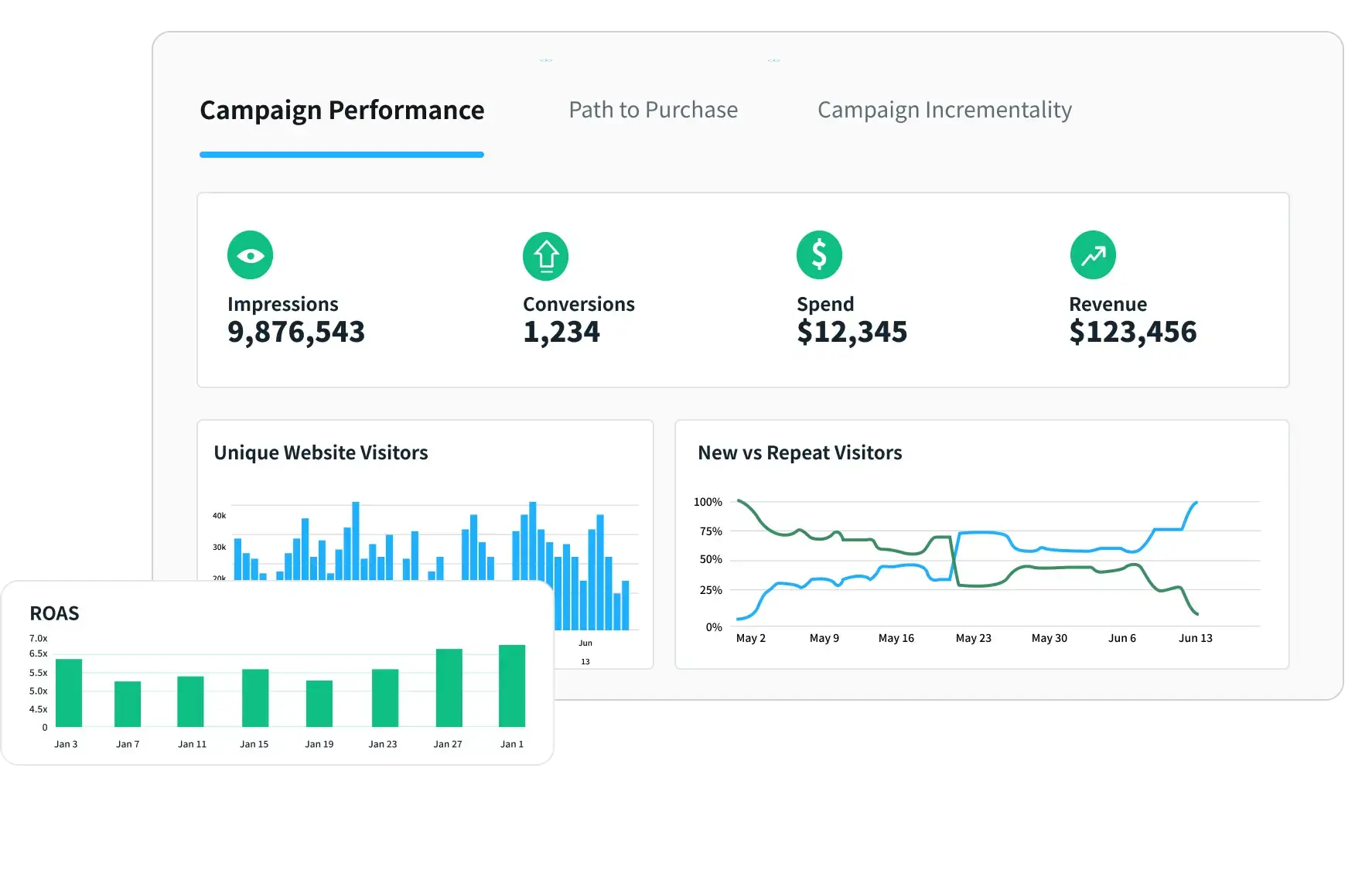Select the Jan 3 bar in ROAS chart

point(69,692)
